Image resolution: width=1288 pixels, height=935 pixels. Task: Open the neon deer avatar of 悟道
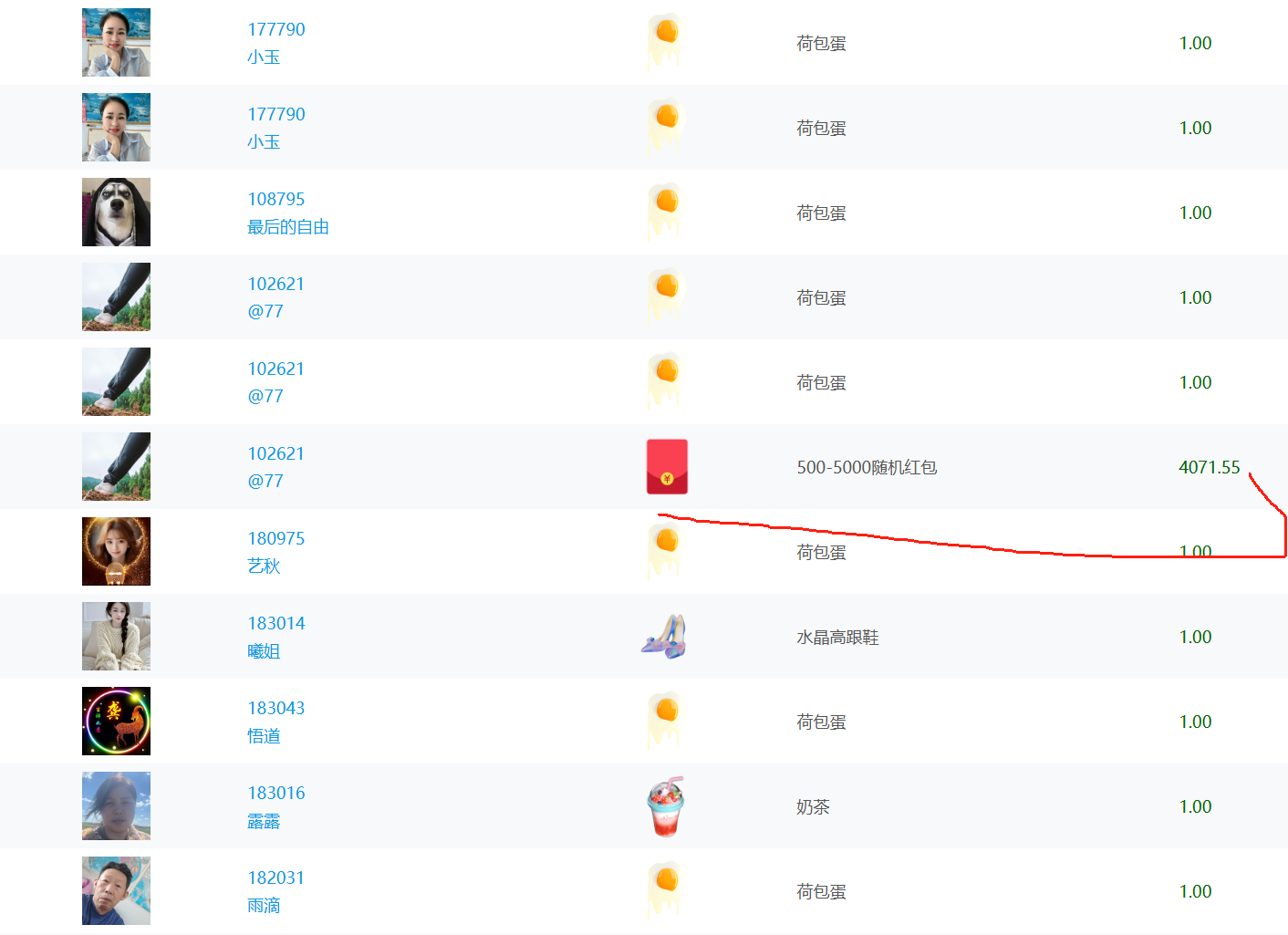pyautogui.click(x=116, y=722)
